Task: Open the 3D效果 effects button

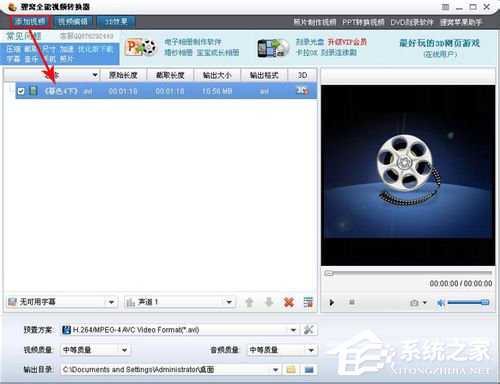Action: pos(116,22)
